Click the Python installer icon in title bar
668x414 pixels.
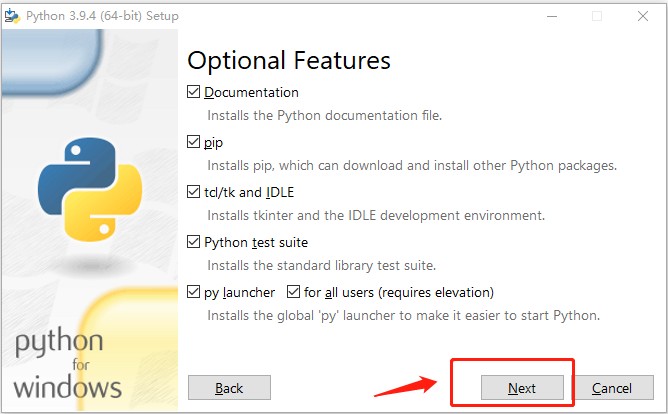(12, 16)
